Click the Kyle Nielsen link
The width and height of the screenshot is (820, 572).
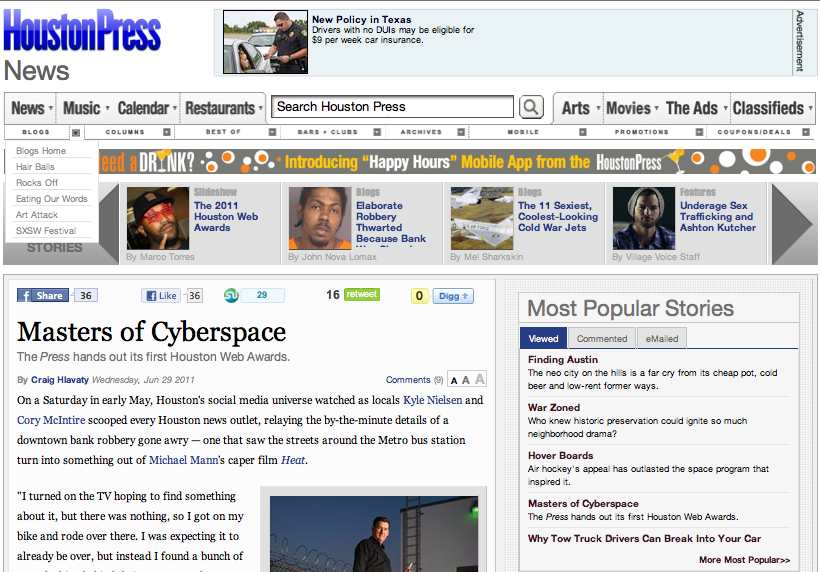click(432, 400)
